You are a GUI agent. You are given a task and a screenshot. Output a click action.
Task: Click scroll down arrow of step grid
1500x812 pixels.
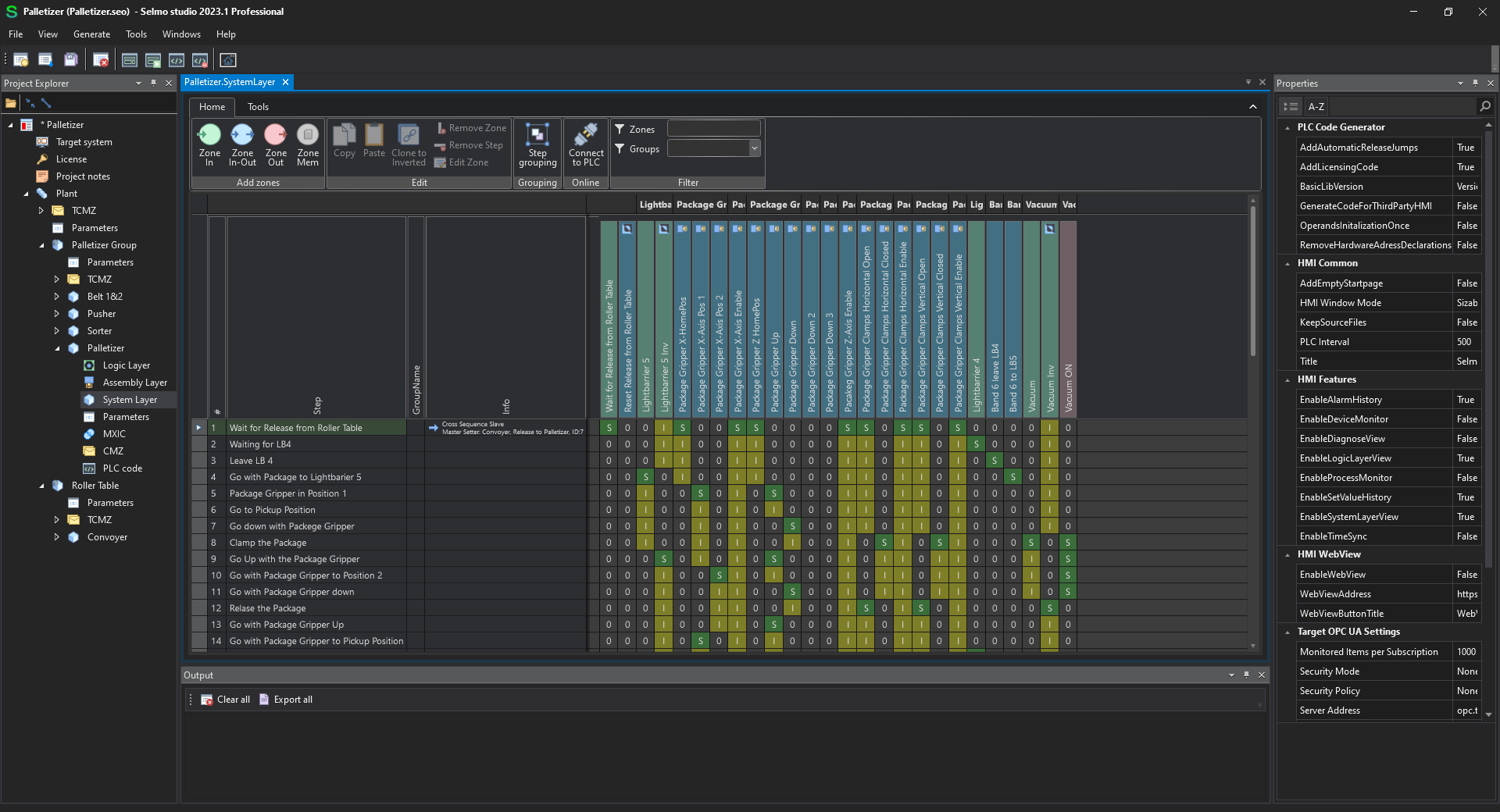1253,646
